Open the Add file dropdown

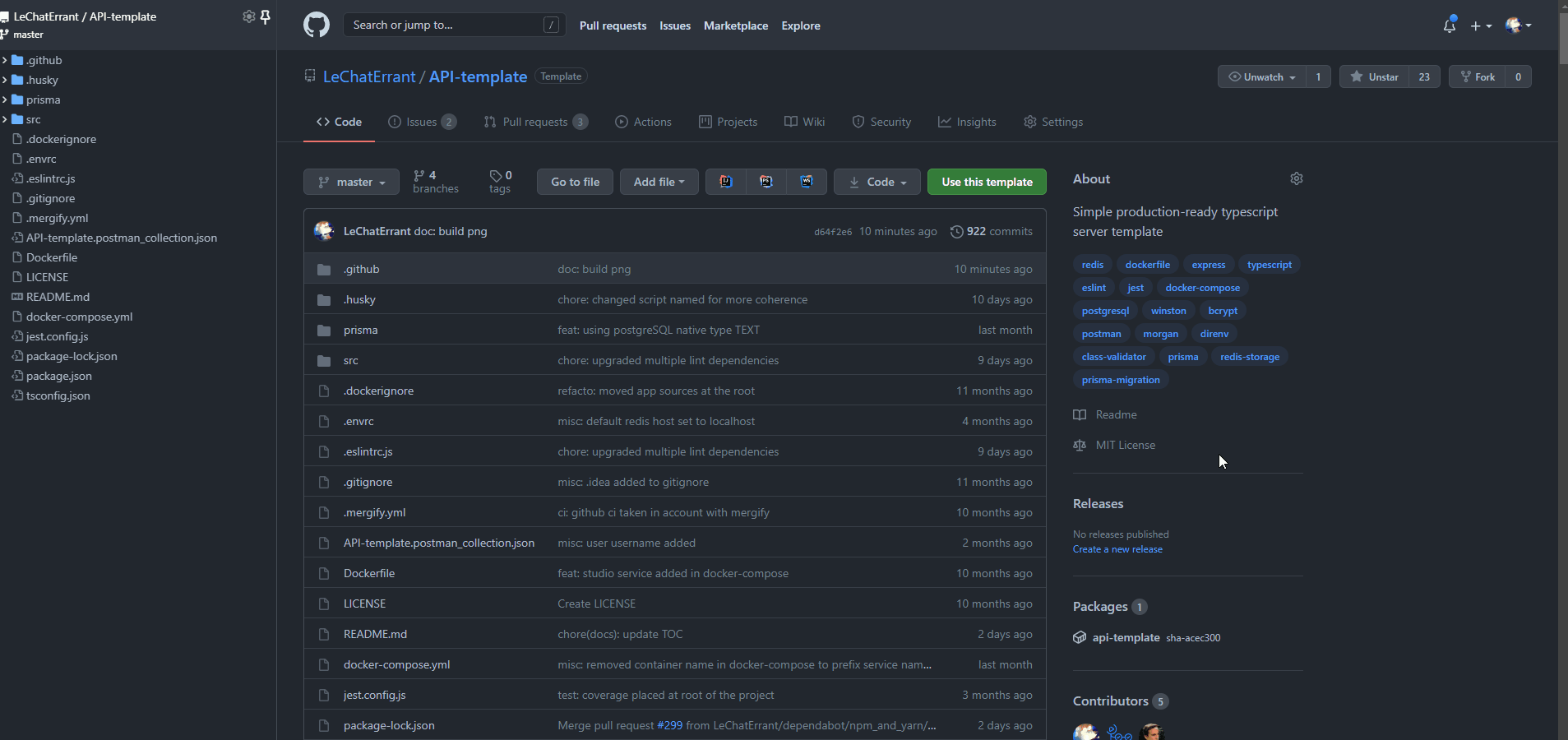pos(659,182)
